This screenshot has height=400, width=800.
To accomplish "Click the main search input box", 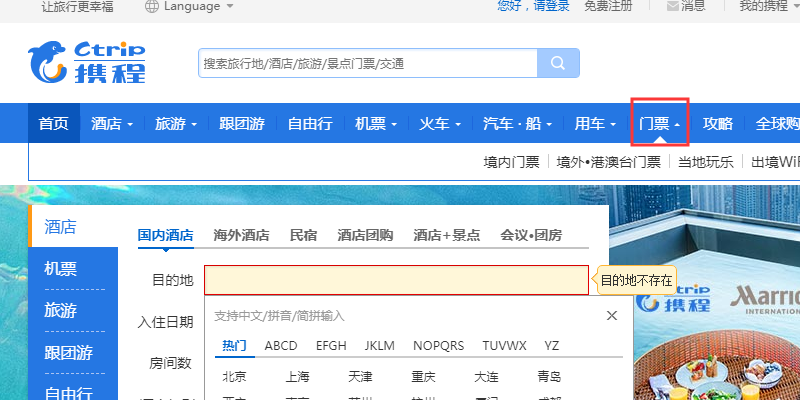I will coord(368,63).
